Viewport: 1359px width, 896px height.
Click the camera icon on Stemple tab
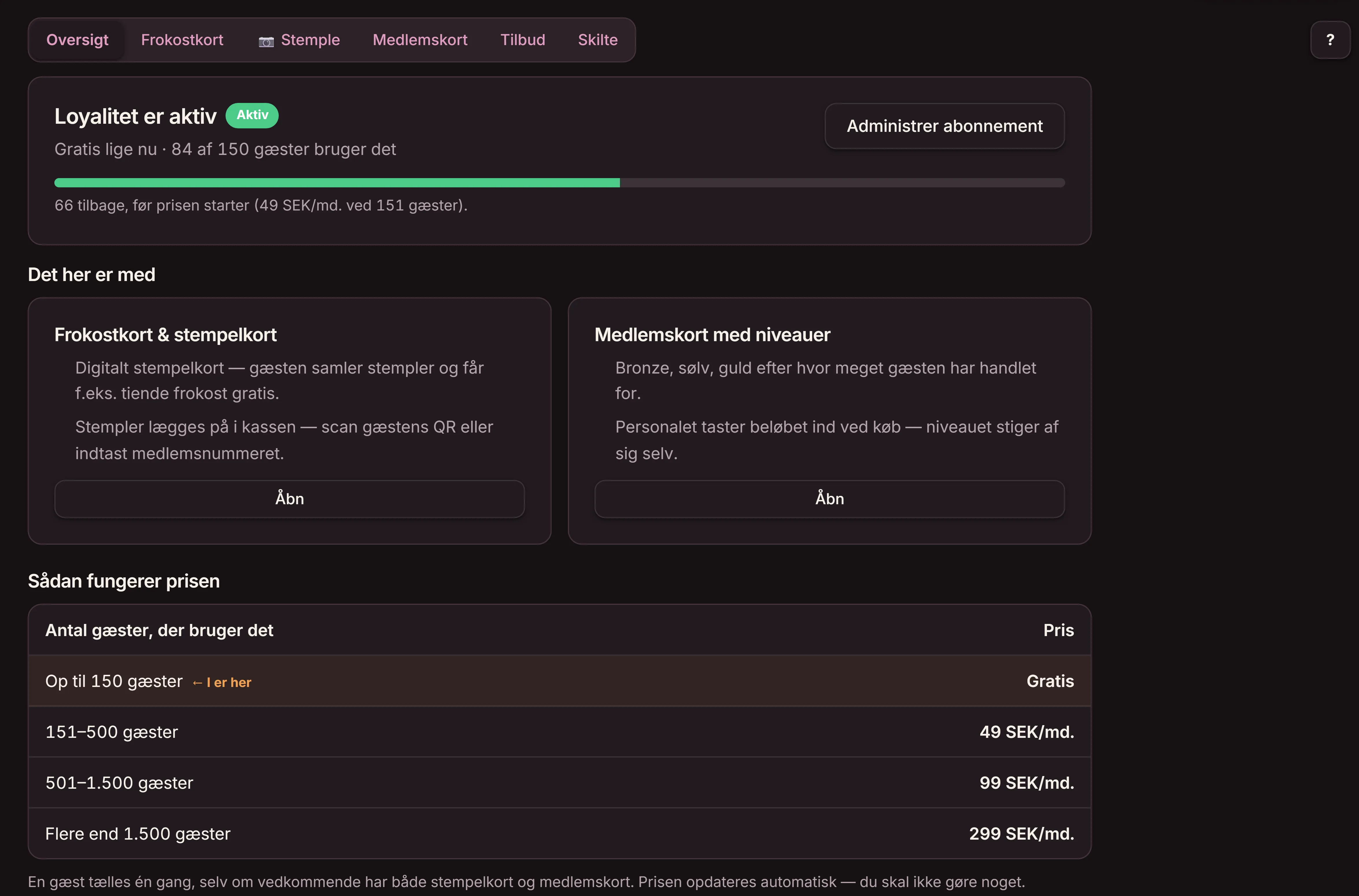(x=266, y=41)
